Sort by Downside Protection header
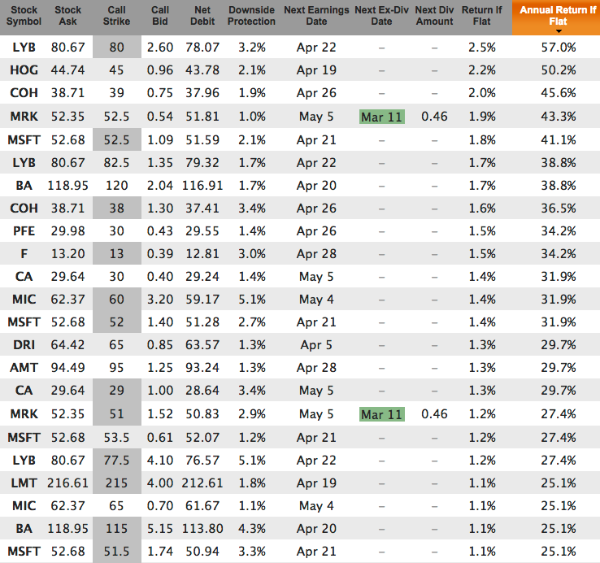The image size is (600, 563). (x=251, y=15)
